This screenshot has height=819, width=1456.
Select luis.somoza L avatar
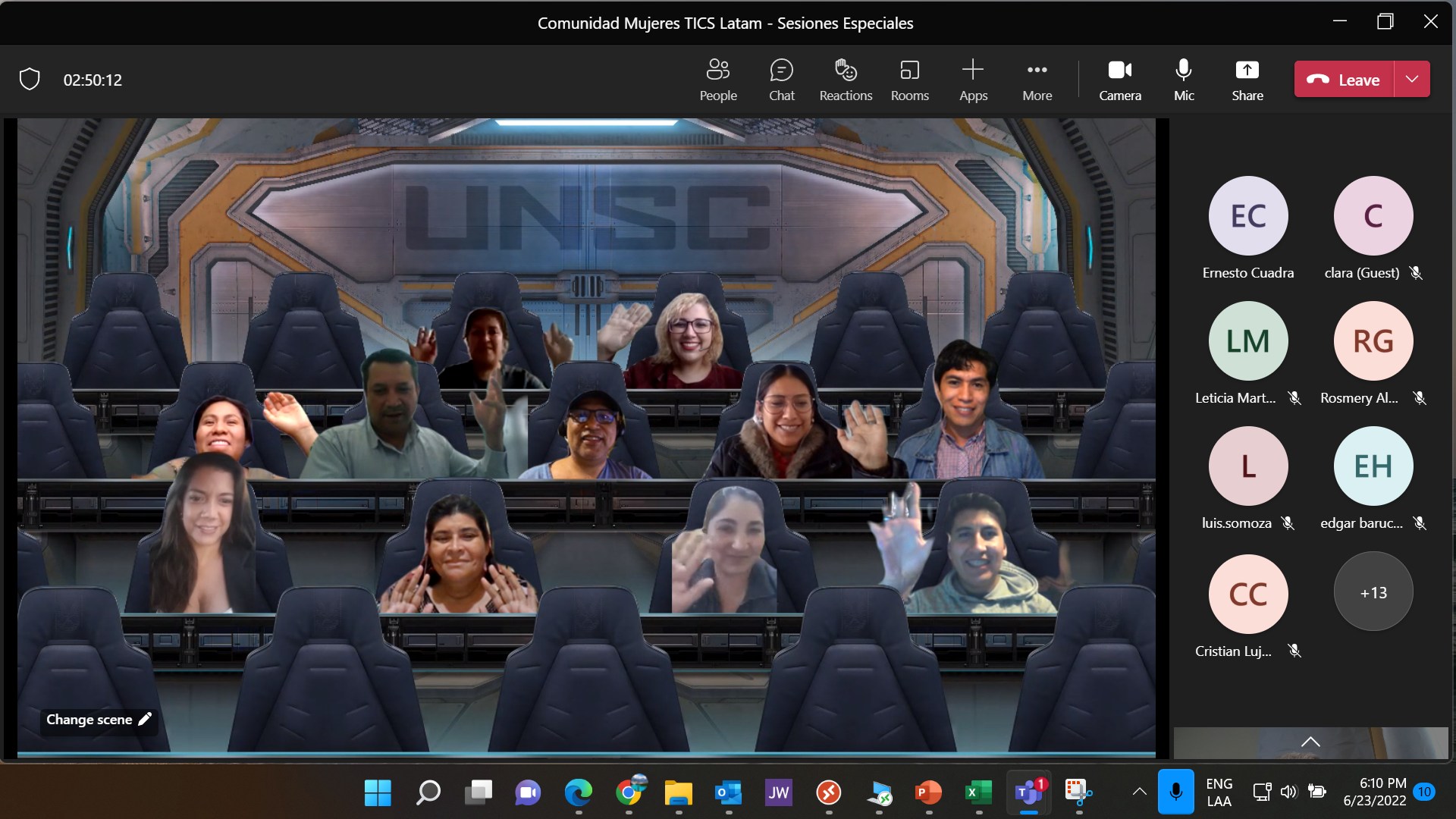coord(1247,466)
